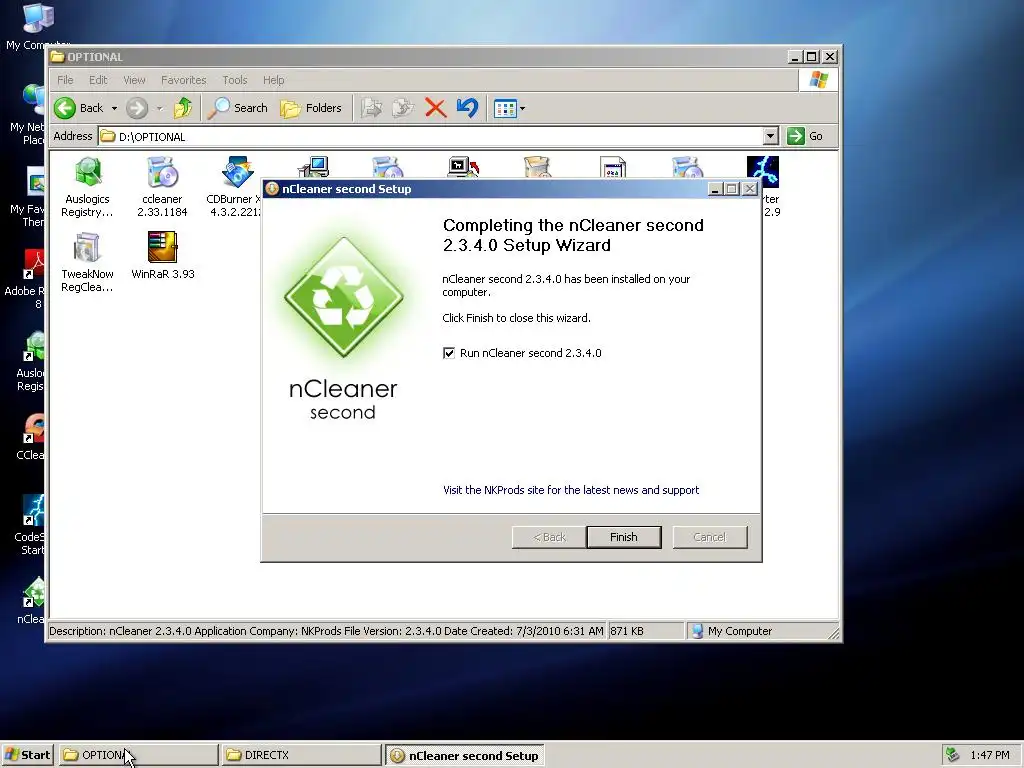Select the TweakNow RegCleaner file icon
The image size is (1024, 768).
pyautogui.click(x=86, y=248)
